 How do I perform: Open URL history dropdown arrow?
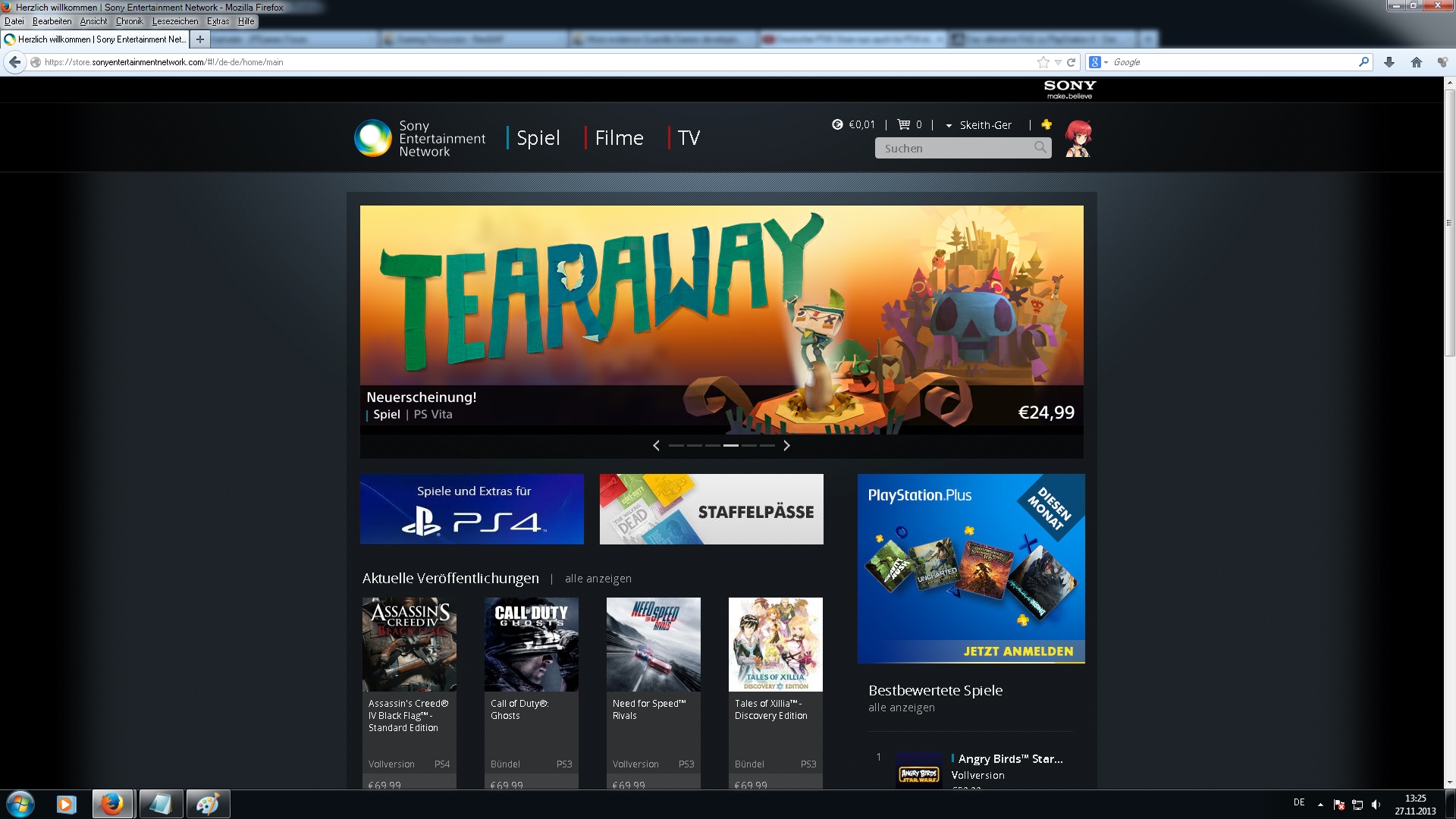(1058, 62)
